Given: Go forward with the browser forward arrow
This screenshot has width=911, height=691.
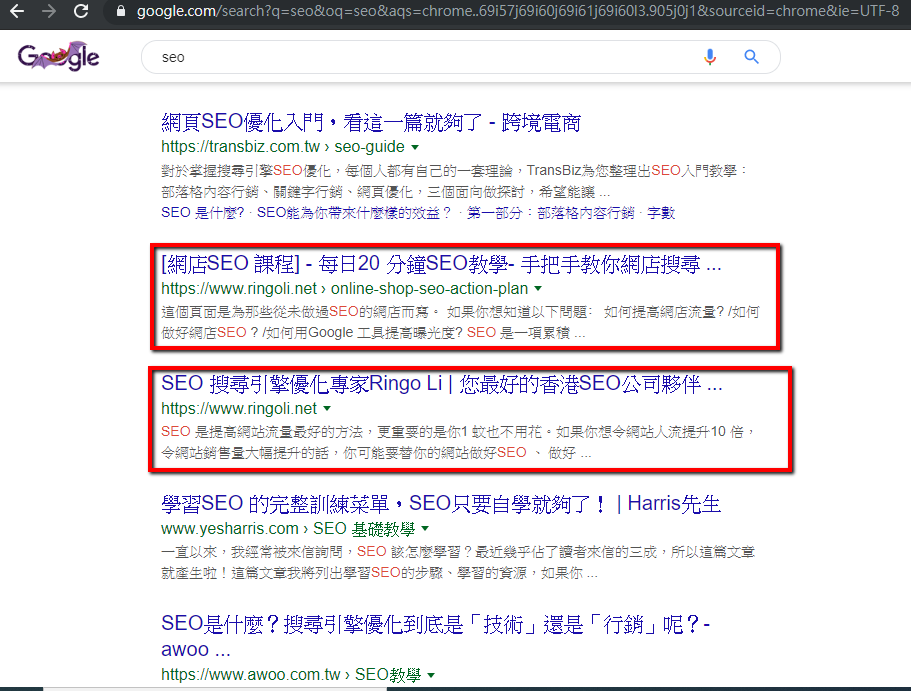Looking at the screenshot, I should 49,11.
